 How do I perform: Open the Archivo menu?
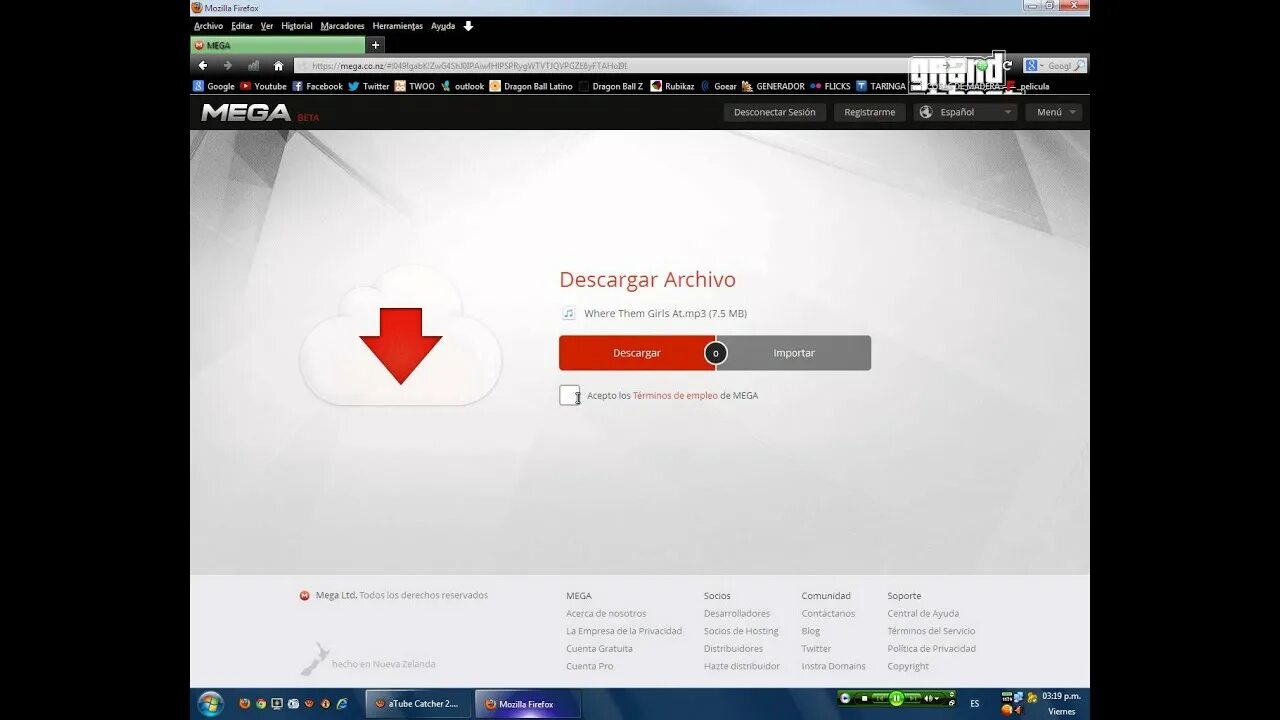pos(208,26)
